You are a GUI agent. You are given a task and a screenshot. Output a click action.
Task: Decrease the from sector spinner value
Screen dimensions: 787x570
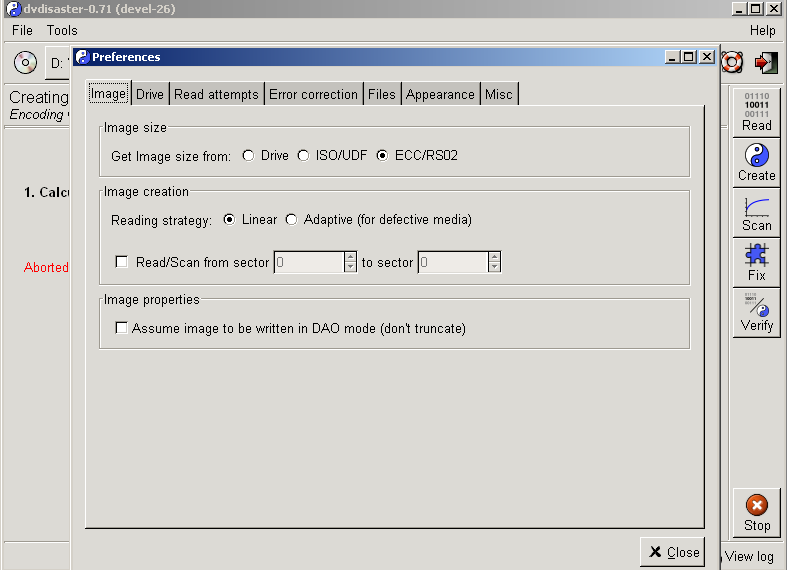click(x=350, y=267)
